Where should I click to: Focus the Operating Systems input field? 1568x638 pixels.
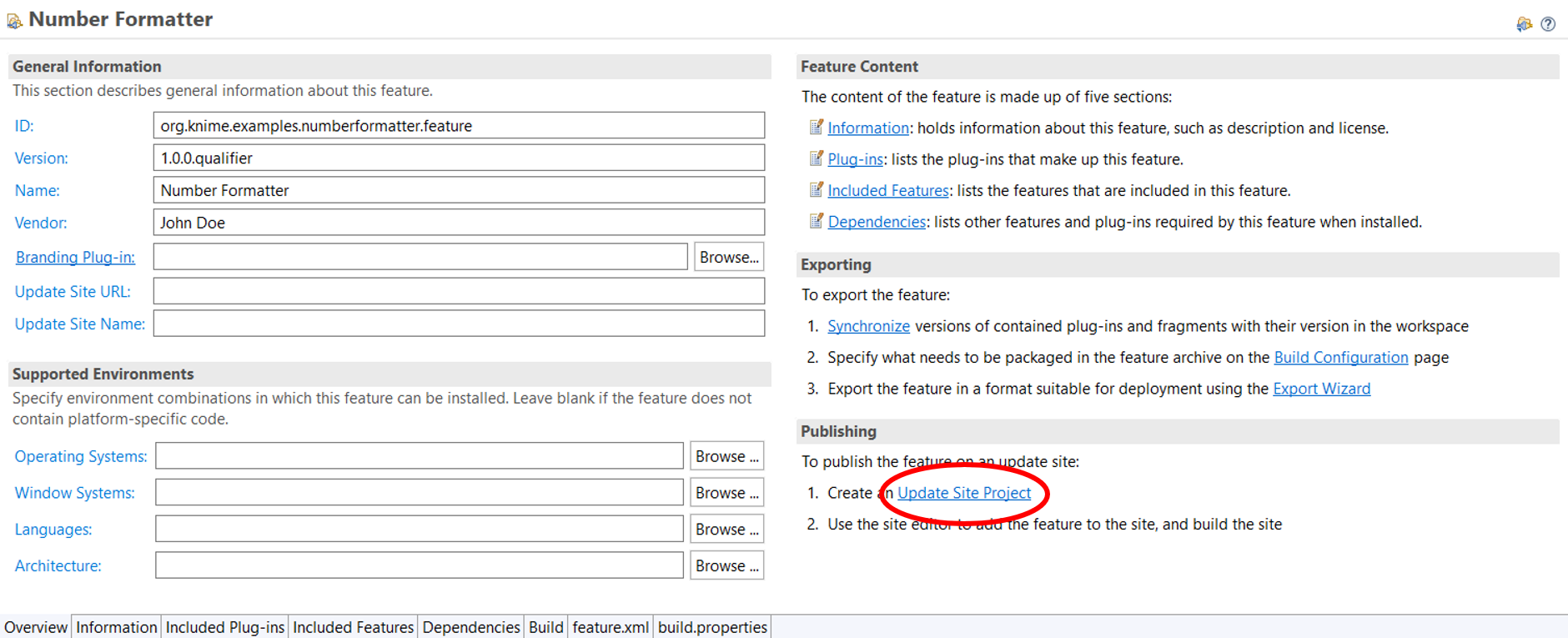420,456
